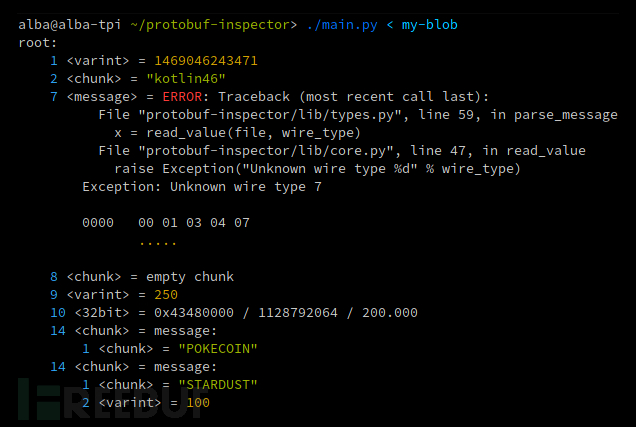Click the root: tree label

tap(38, 43)
